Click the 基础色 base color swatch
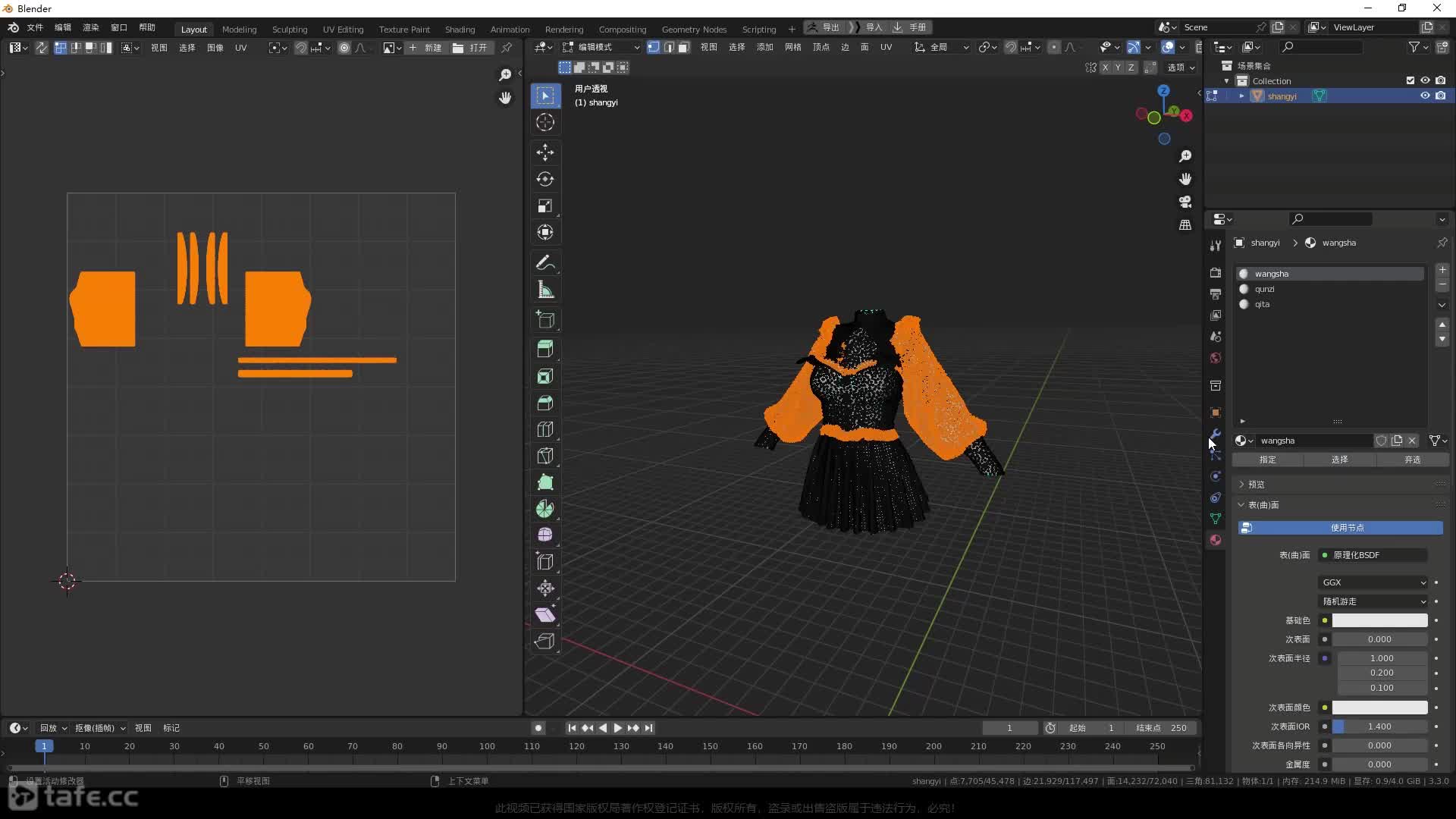1456x819 pixels. pyautogui.click(x=1379, y=620)
